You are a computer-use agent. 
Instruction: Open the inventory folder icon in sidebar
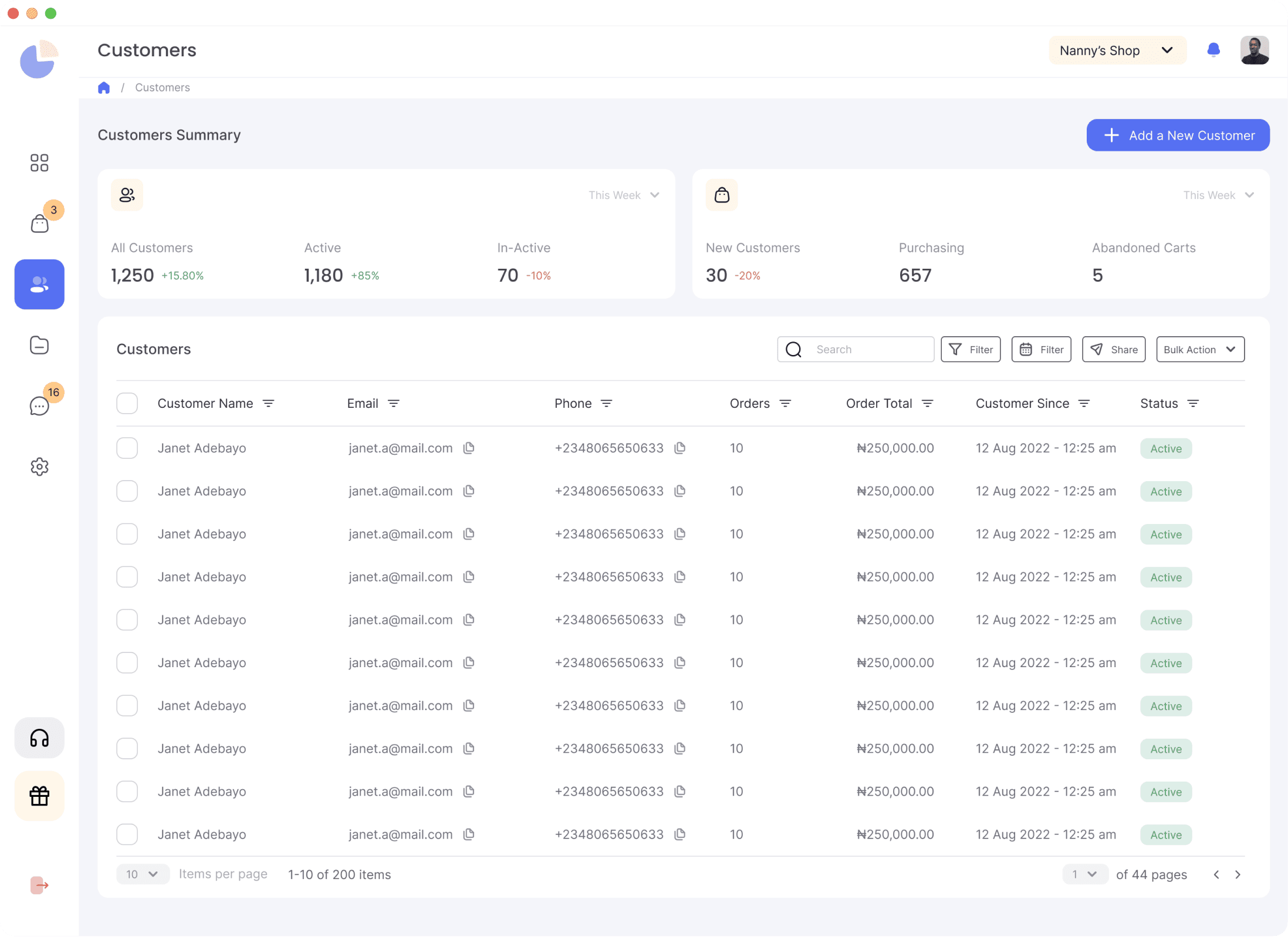pos(39,345)
